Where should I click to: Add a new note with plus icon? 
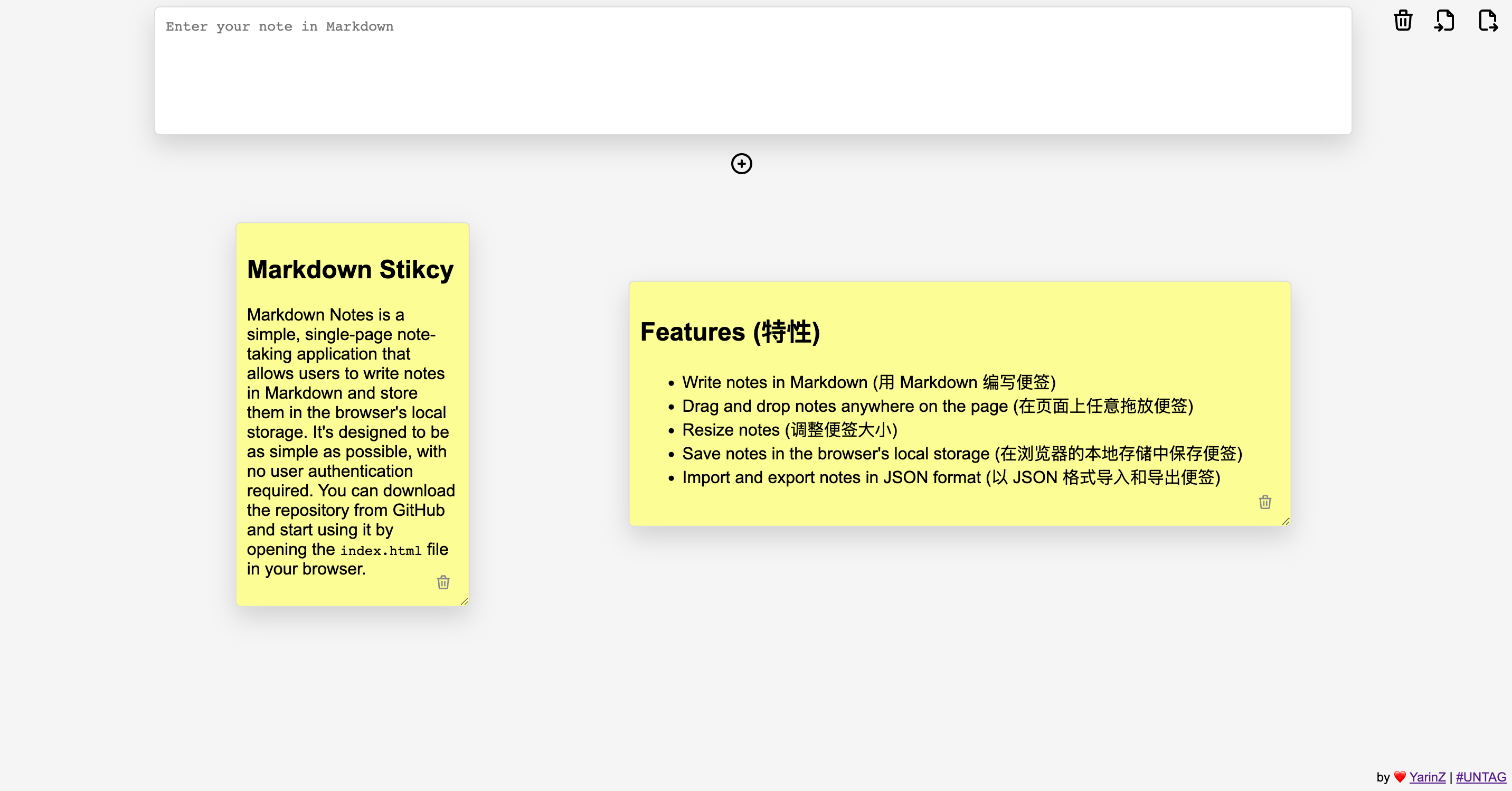pos(741,164)
